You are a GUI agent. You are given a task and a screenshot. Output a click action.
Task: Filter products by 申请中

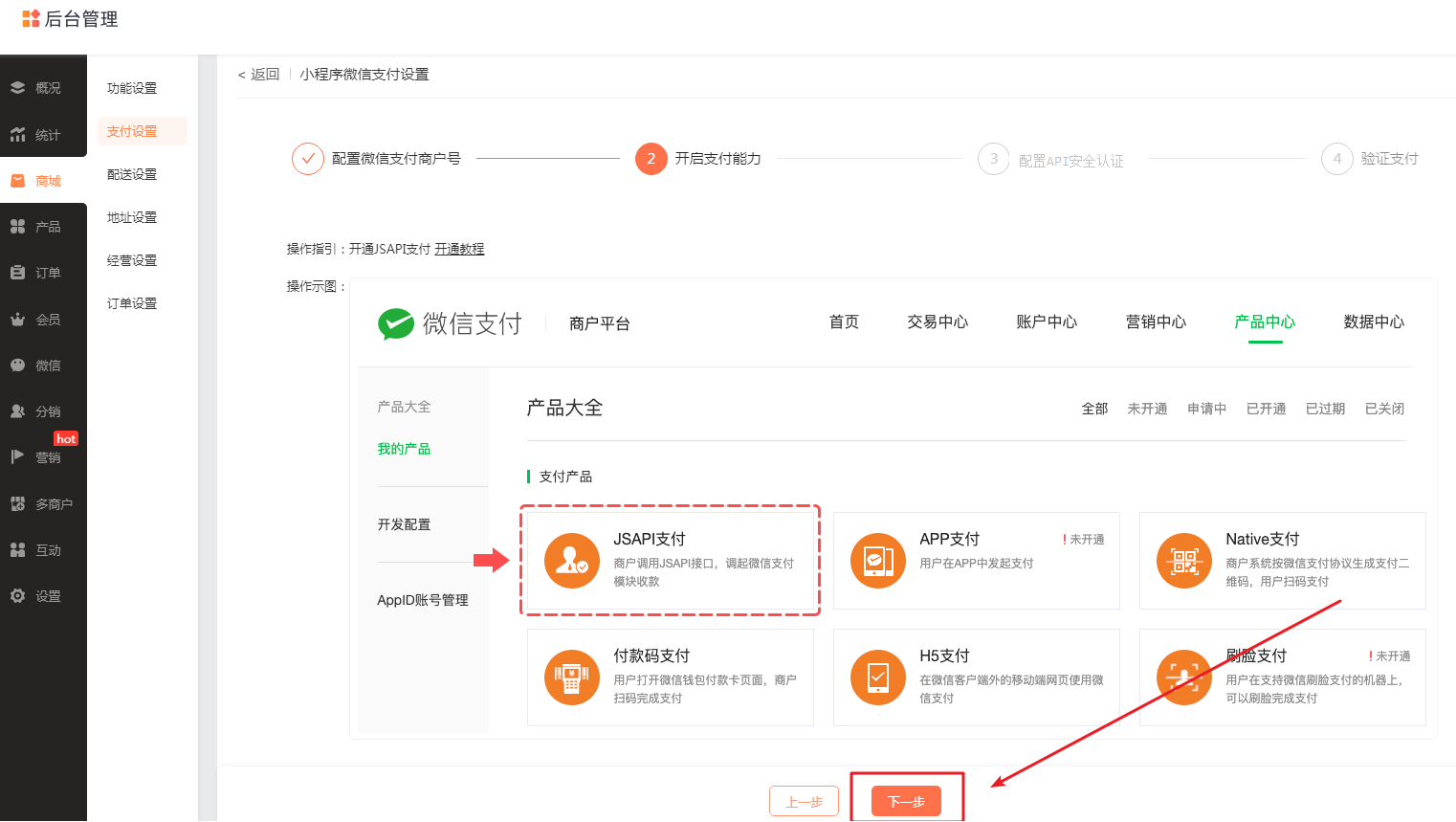click(x=1206, y=409)
